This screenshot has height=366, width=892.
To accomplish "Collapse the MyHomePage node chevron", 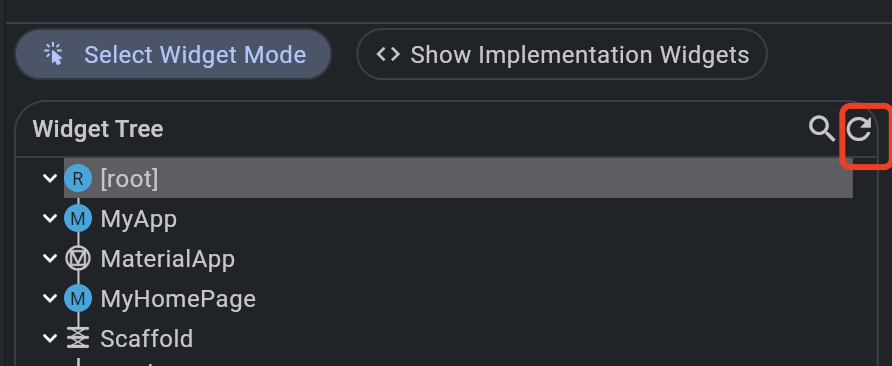I will click(50, 298).
